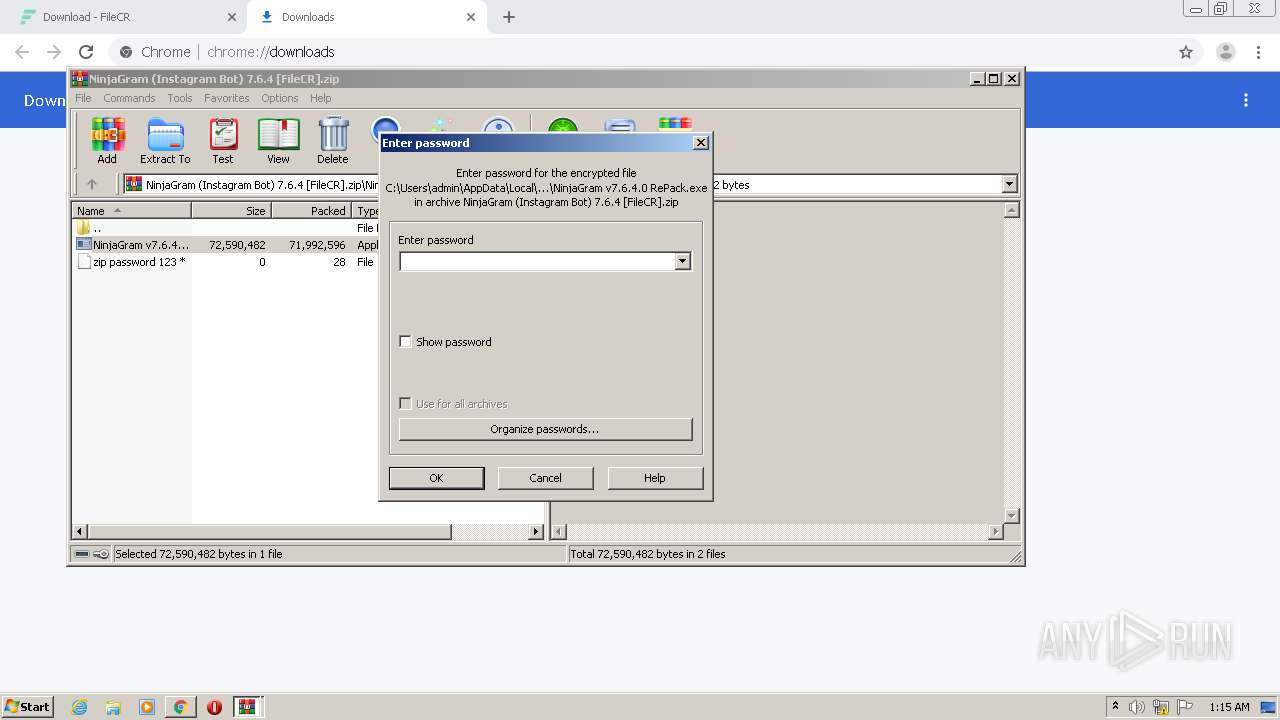This screenshot has width=1280, height=720.
Task: Click the volume speaker tray icon
Action: (x=1137, y=707)
